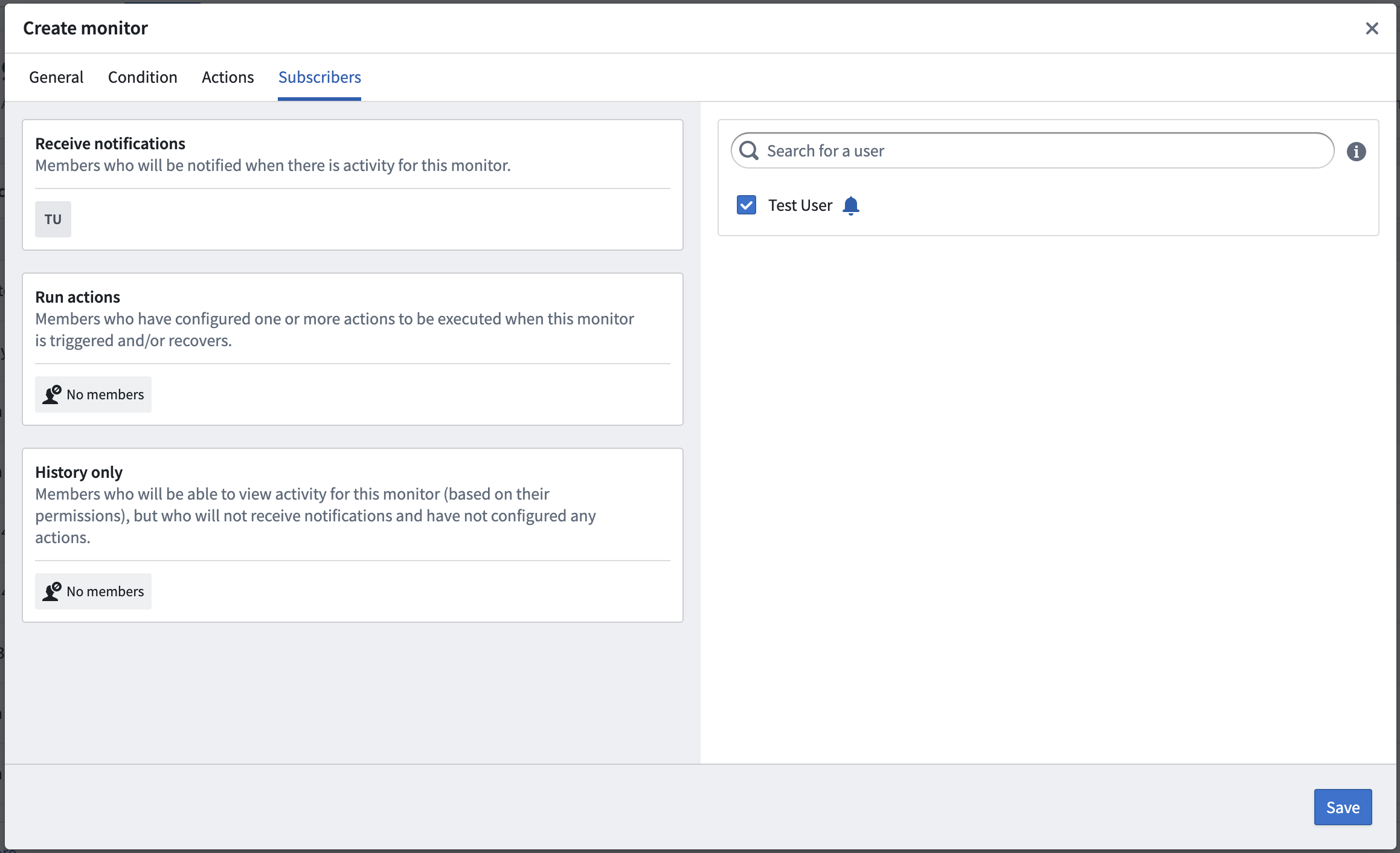
Task: Toggle the notification bell for Test User
Action: pos(850,206)
